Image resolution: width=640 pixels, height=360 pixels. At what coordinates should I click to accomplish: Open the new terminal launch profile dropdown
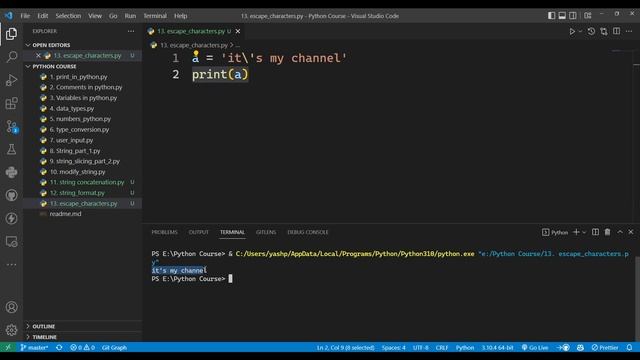click(x=584, y=232)
